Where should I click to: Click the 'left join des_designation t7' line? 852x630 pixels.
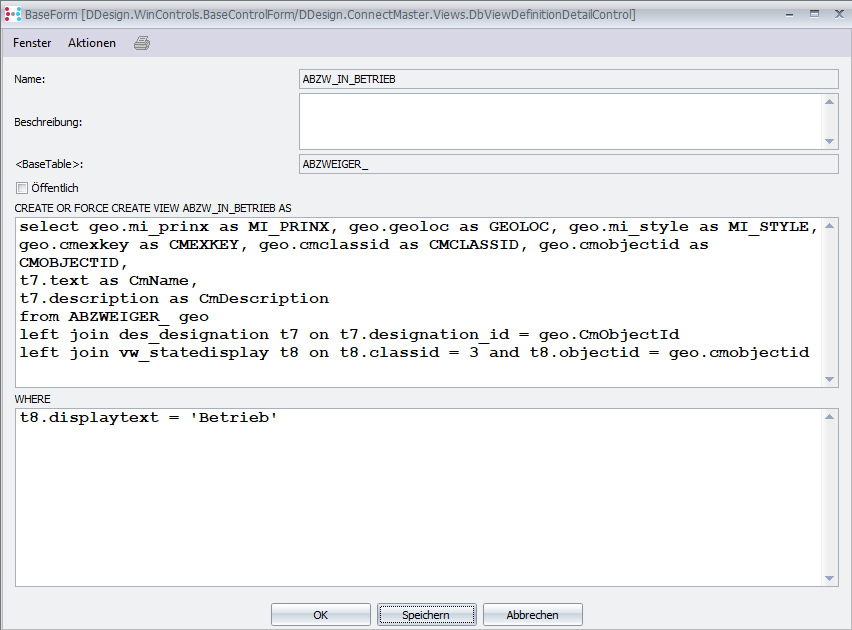(x=349, y=334)
